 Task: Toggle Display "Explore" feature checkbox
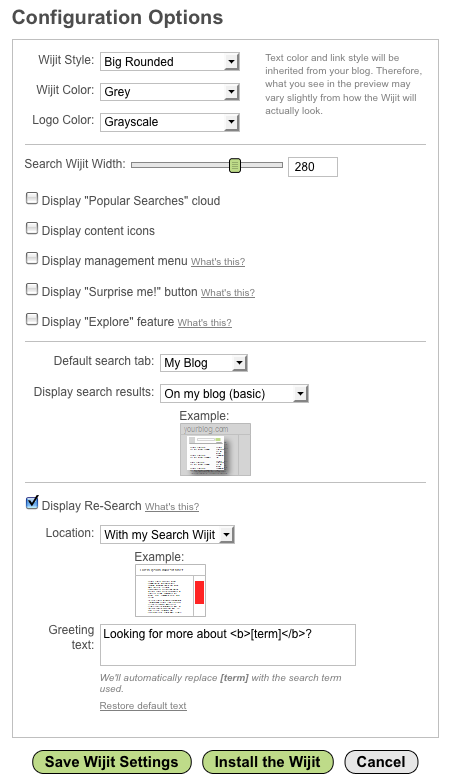[32, 319]
